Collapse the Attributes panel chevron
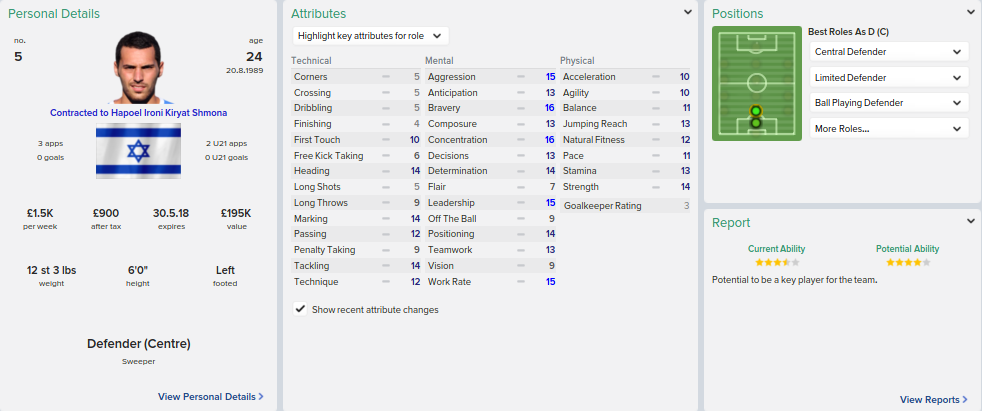The height and width of the screenshot is (411, 982). click(x=688, y=13)
